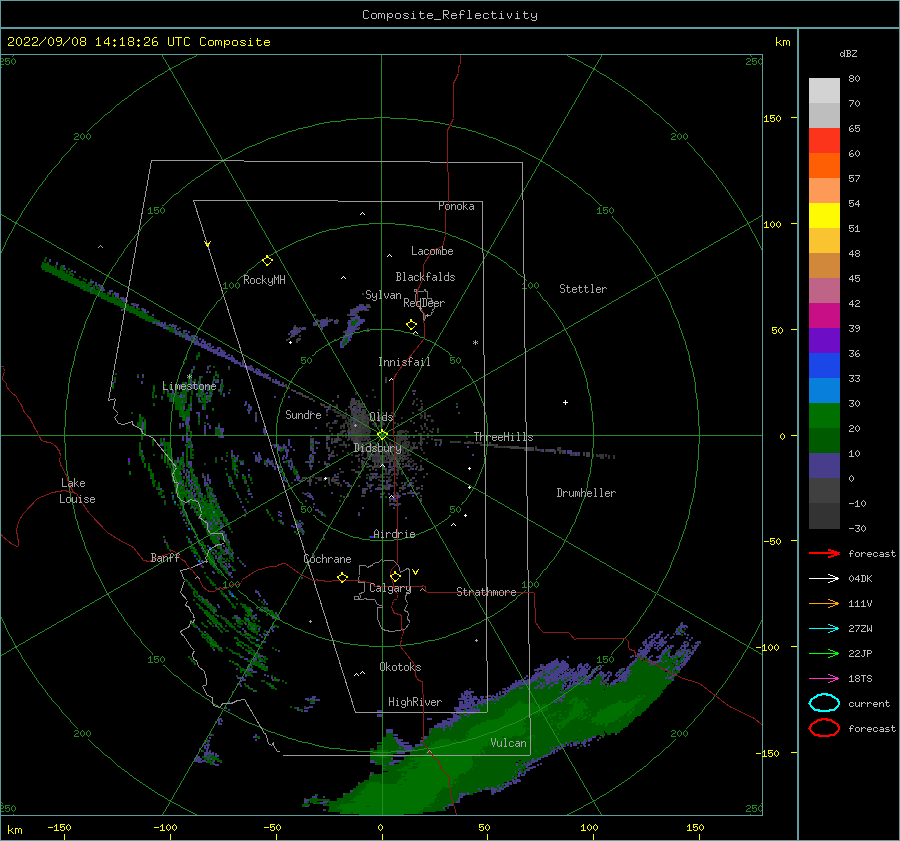Click the Sylvan label
Viewport: 900px width, 841px height.
383,295
